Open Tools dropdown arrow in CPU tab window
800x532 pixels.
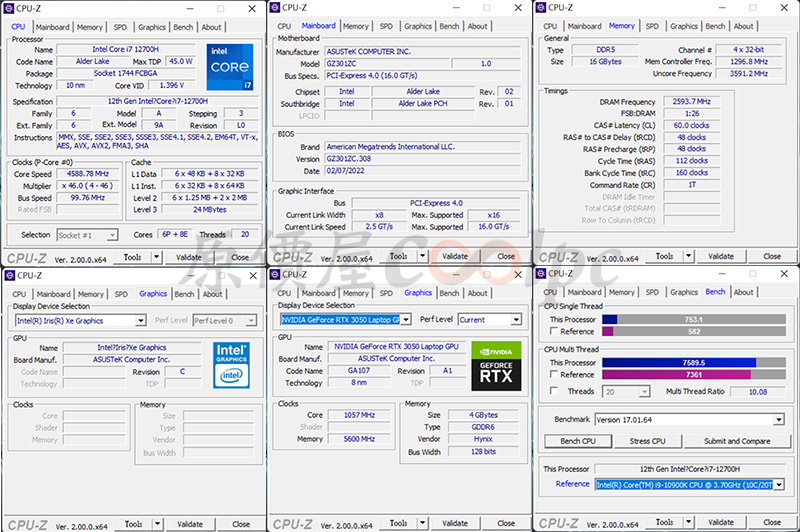pos(157,257)
